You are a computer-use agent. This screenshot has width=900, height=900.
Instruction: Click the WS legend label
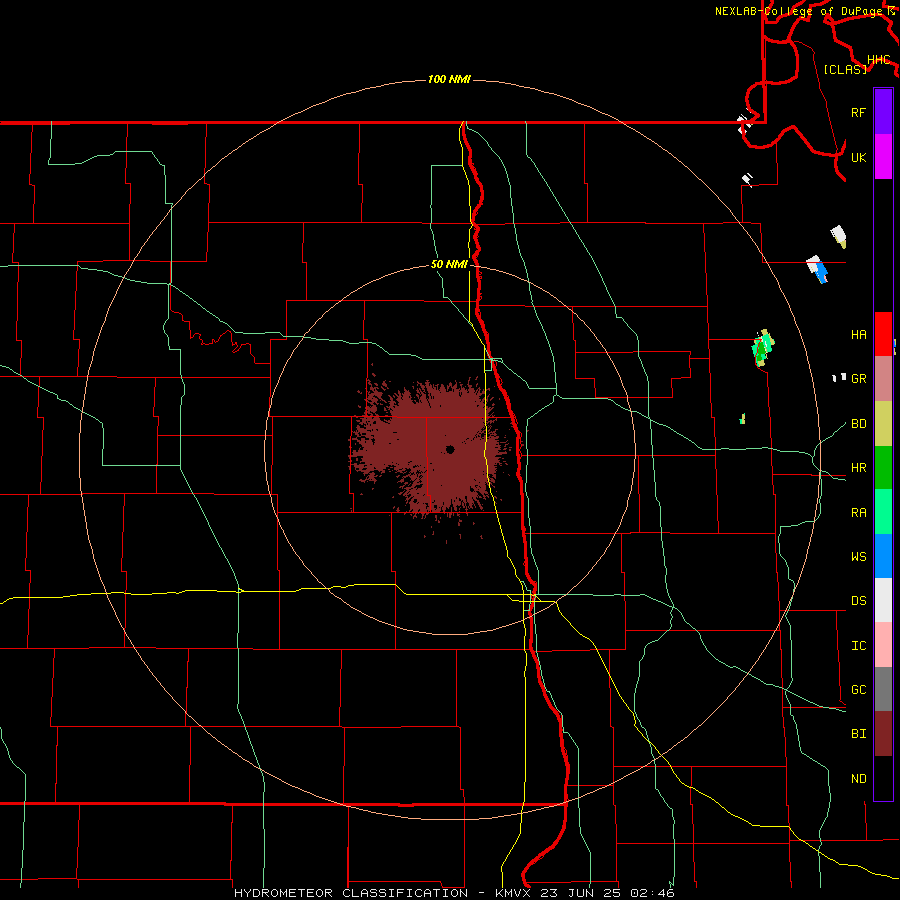pyautogui.click(x=858, y=556)
